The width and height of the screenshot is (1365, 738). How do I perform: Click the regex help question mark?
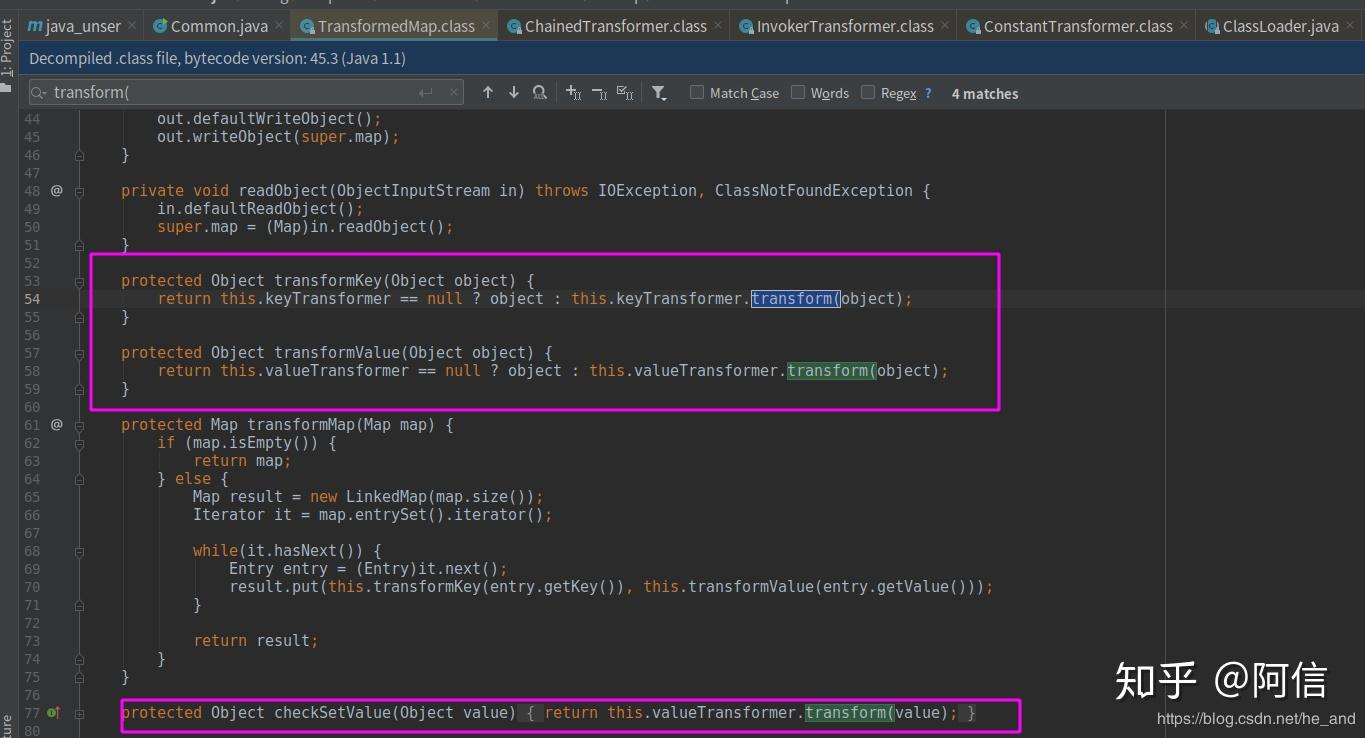coord(928,93)
